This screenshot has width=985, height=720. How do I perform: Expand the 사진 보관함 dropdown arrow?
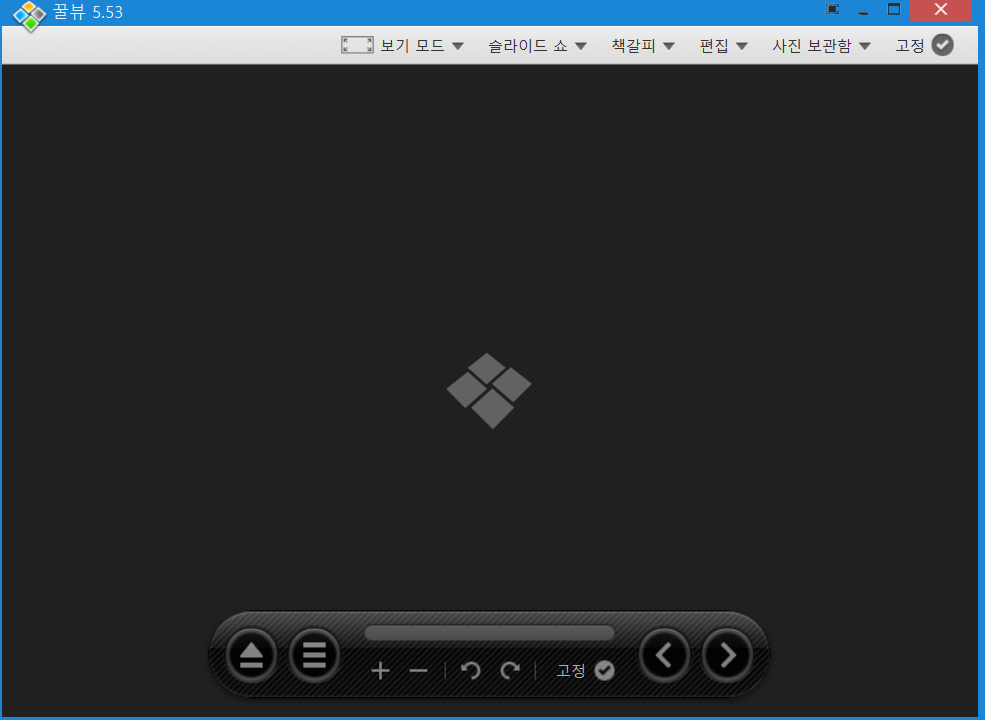[x=865, y=46]
